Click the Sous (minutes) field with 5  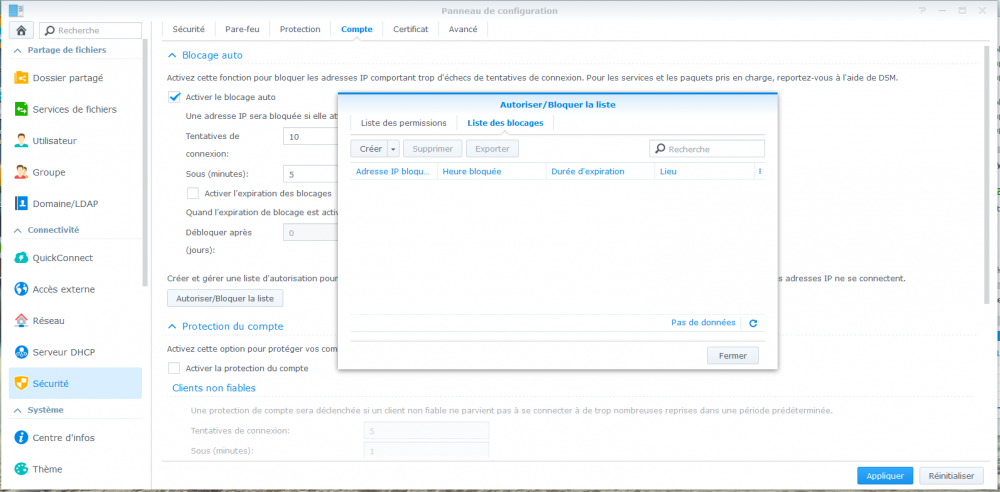[x=311, y=174]
